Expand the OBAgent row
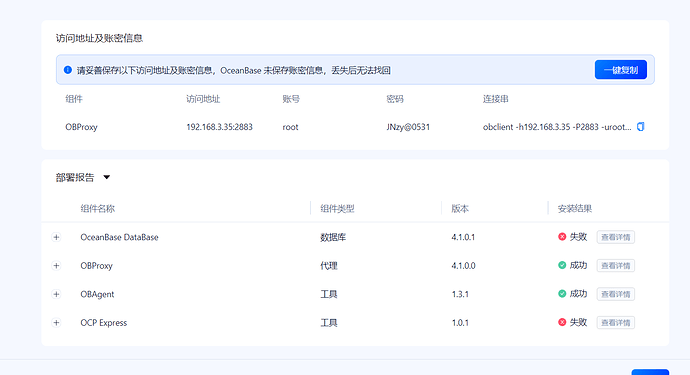Image resolution: width=690 pixels, height=375 pixels. (x=56, y=294)
